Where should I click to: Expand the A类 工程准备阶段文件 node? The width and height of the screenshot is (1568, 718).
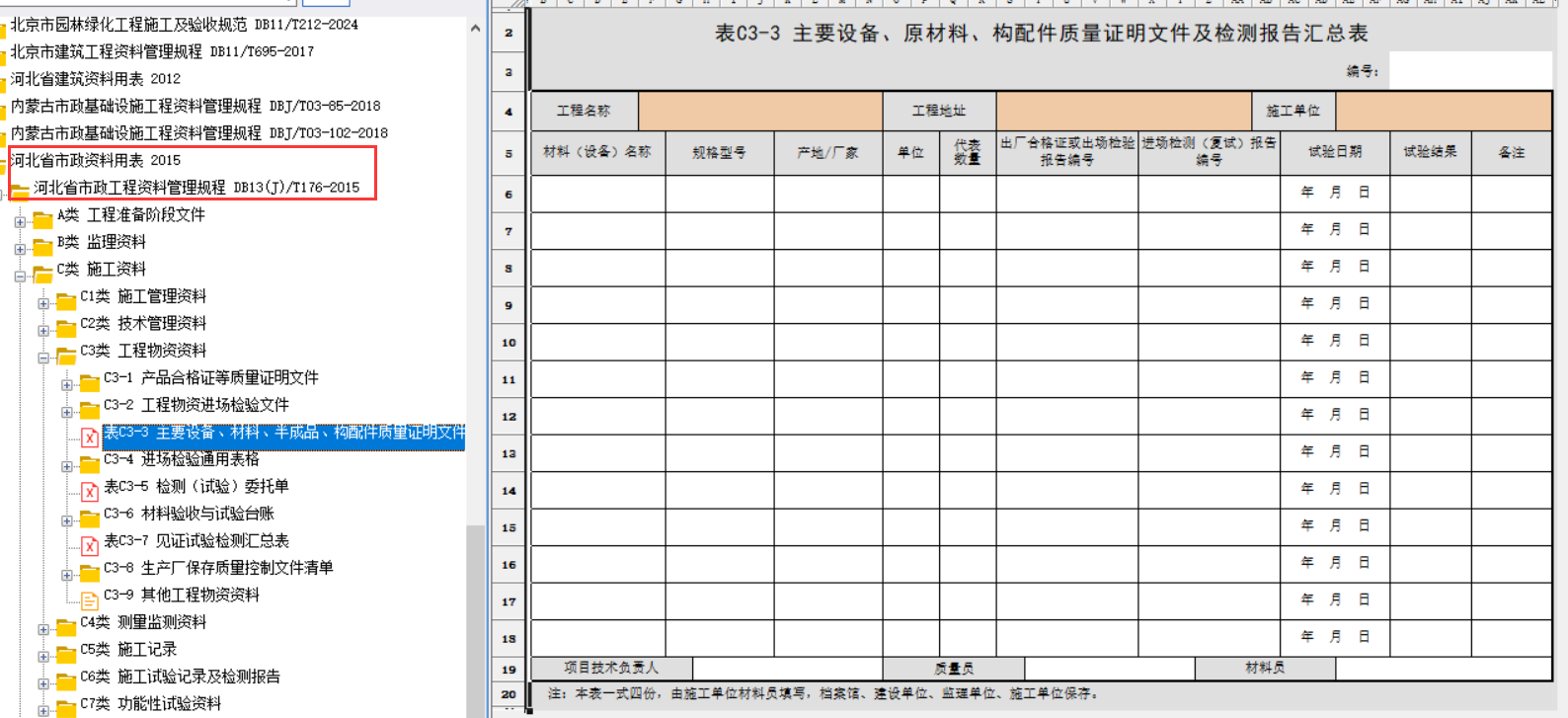coord(20,222)
